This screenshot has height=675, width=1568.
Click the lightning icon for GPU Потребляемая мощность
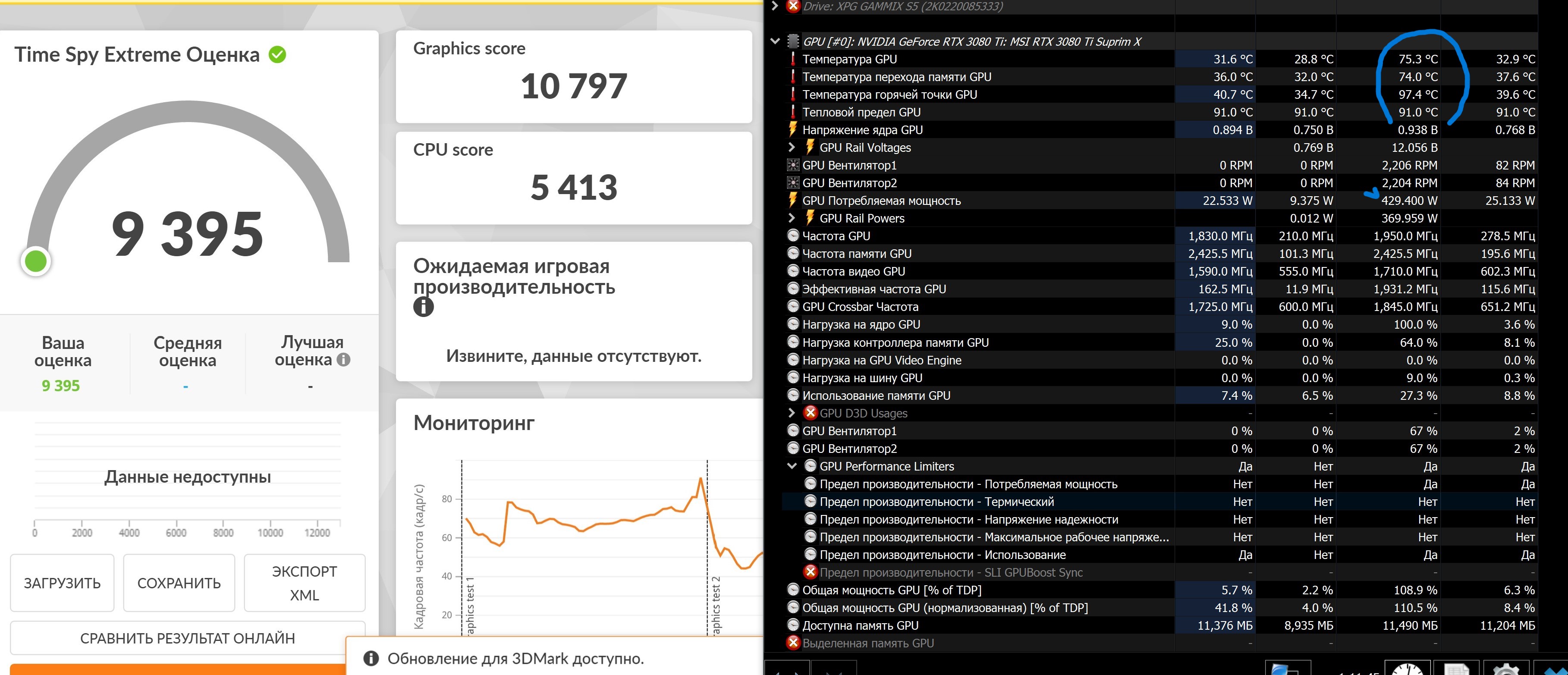tap(792, 200)
